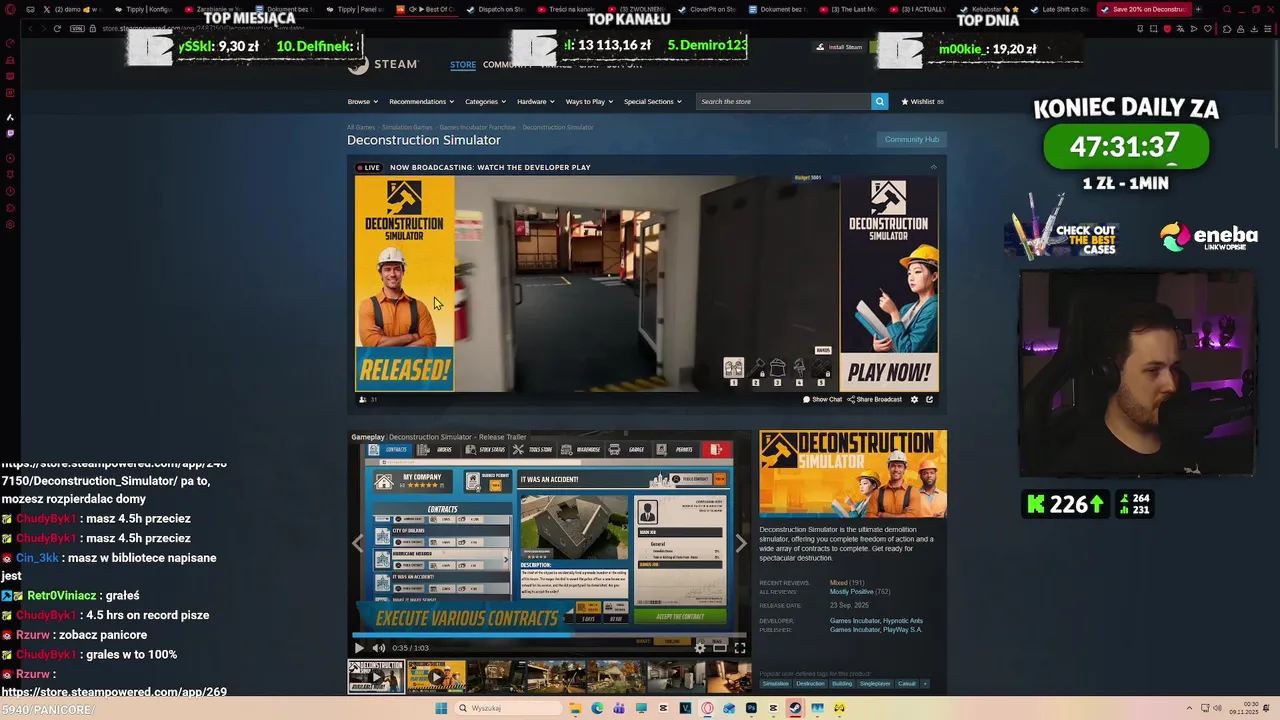Image resolution: width=1280 pixels, height=720 pixels.
Task: Click the live broadcast video area
Action: [x=647, y=284]
